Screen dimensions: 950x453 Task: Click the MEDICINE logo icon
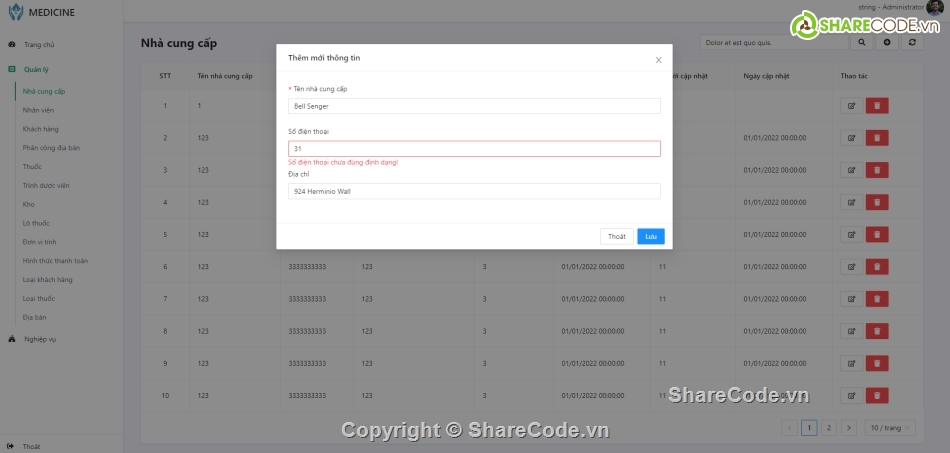coord(16,12)
